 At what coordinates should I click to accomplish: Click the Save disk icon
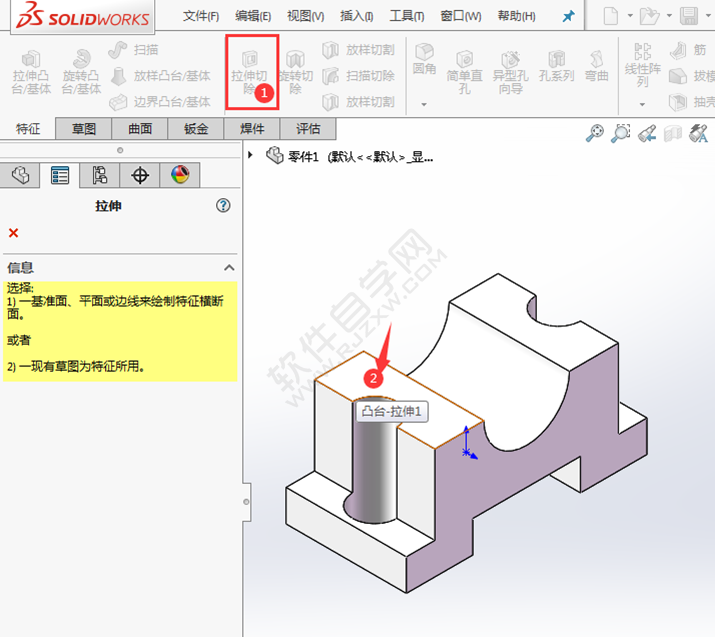(689, 16)
